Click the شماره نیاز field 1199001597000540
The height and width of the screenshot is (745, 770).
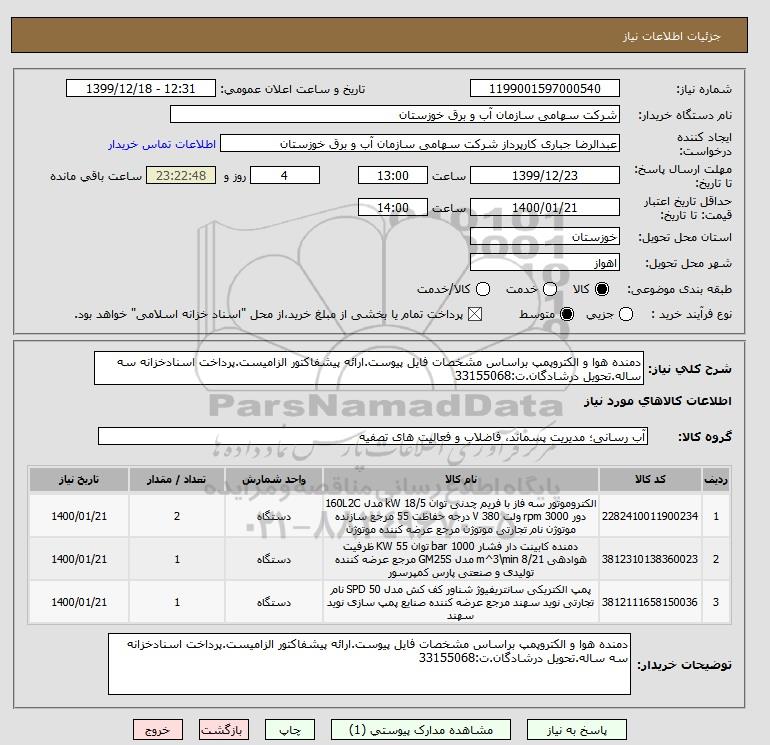545,88
